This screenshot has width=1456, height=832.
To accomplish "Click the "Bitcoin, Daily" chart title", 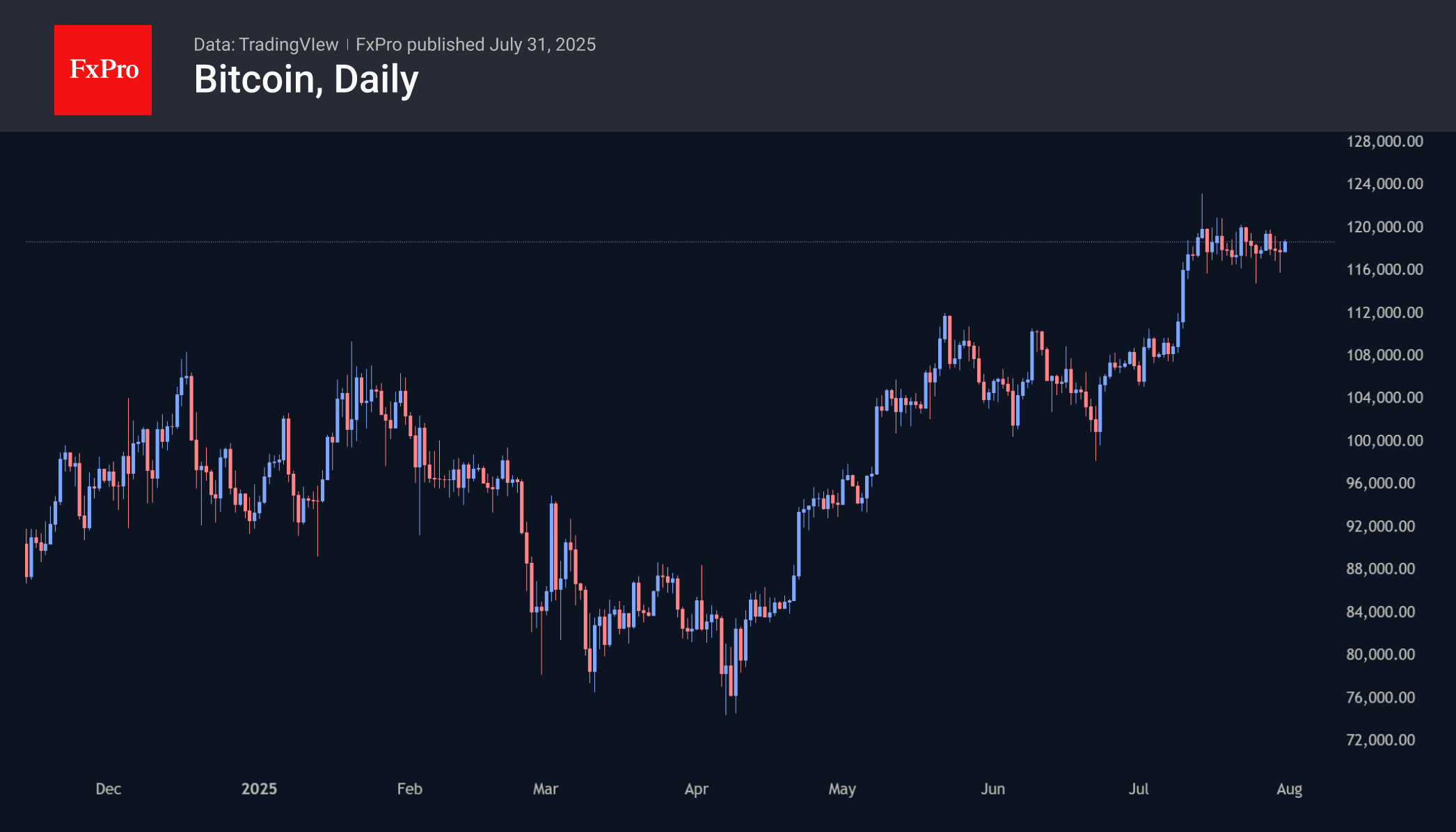I will (306, 79).
